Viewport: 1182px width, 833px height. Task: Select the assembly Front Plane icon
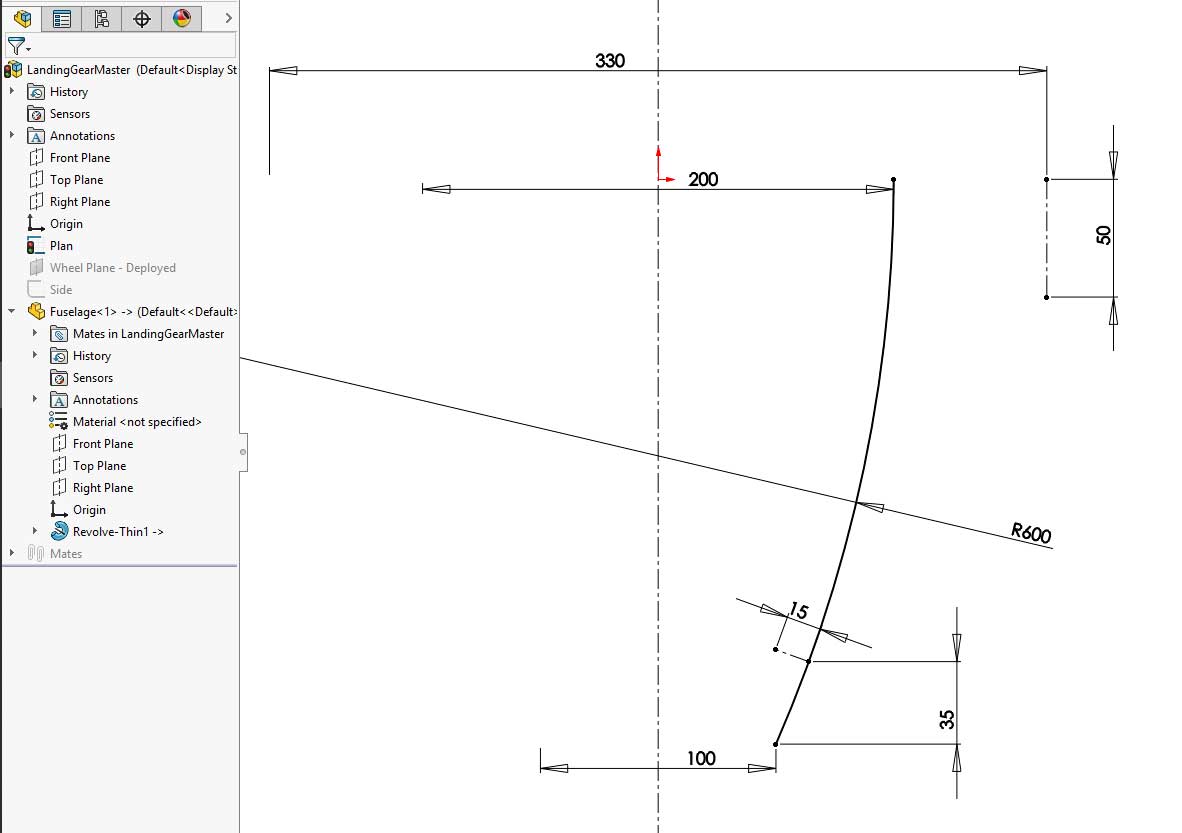[x=35, y=158]
